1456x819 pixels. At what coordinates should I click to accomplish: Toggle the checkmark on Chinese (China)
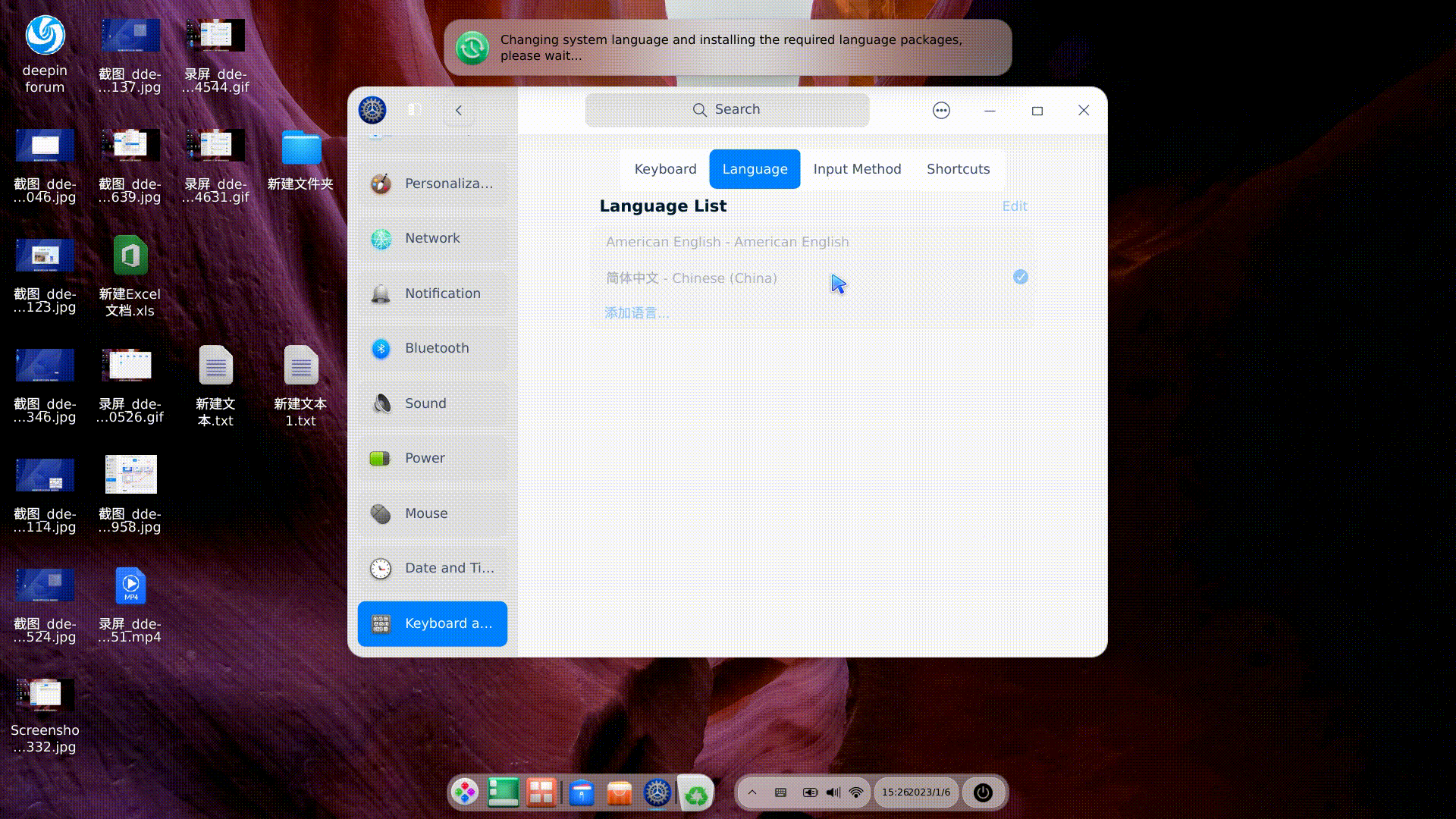tap(1020, 278)
